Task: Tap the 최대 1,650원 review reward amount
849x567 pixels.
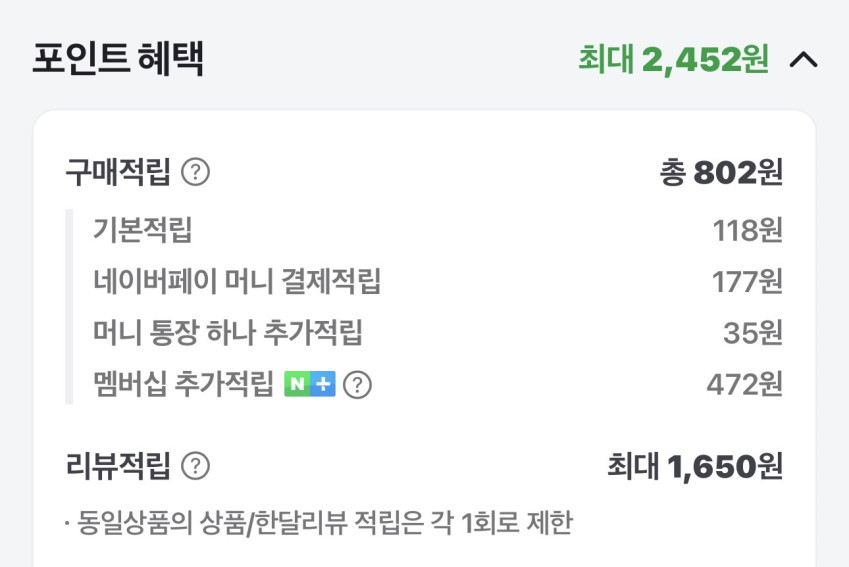Action: pyautogui.click(x=694, y=466)
